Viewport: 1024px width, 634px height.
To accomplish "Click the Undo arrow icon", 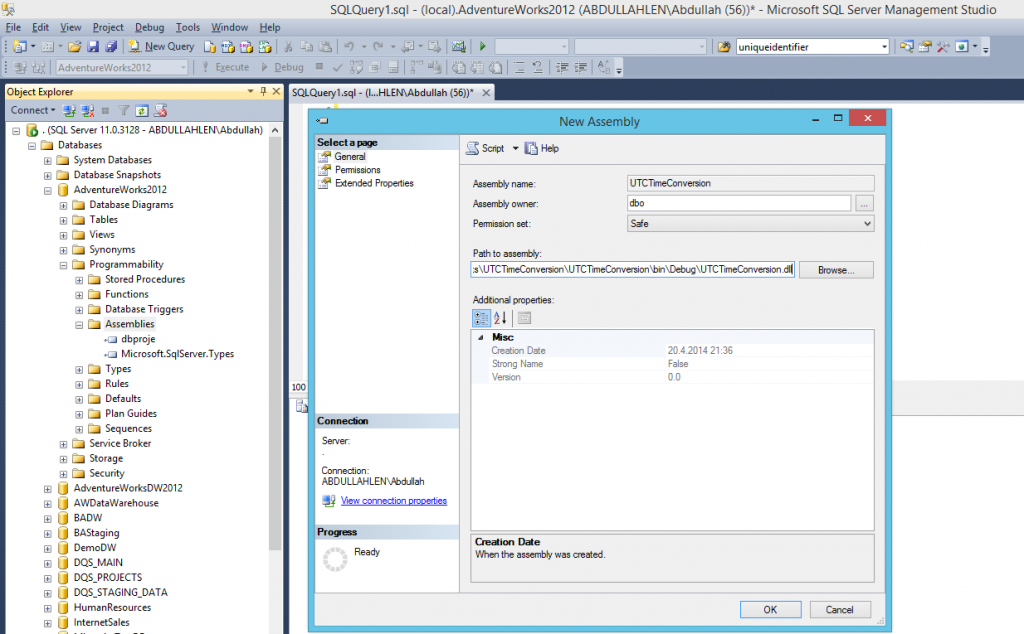I will click(349, 46).
